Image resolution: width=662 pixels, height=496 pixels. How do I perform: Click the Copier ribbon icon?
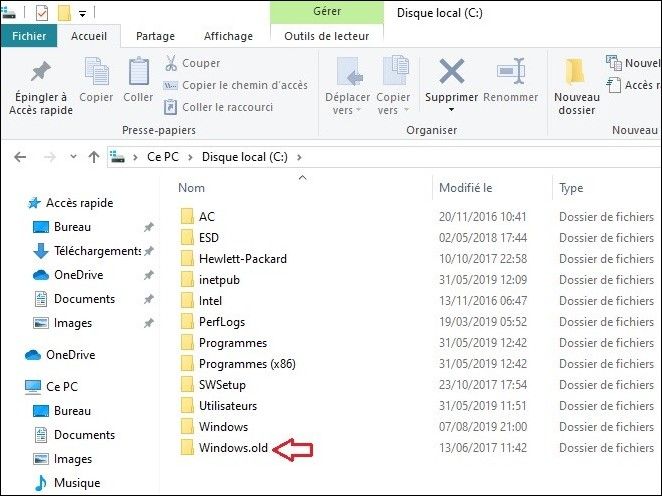point(97,71)
